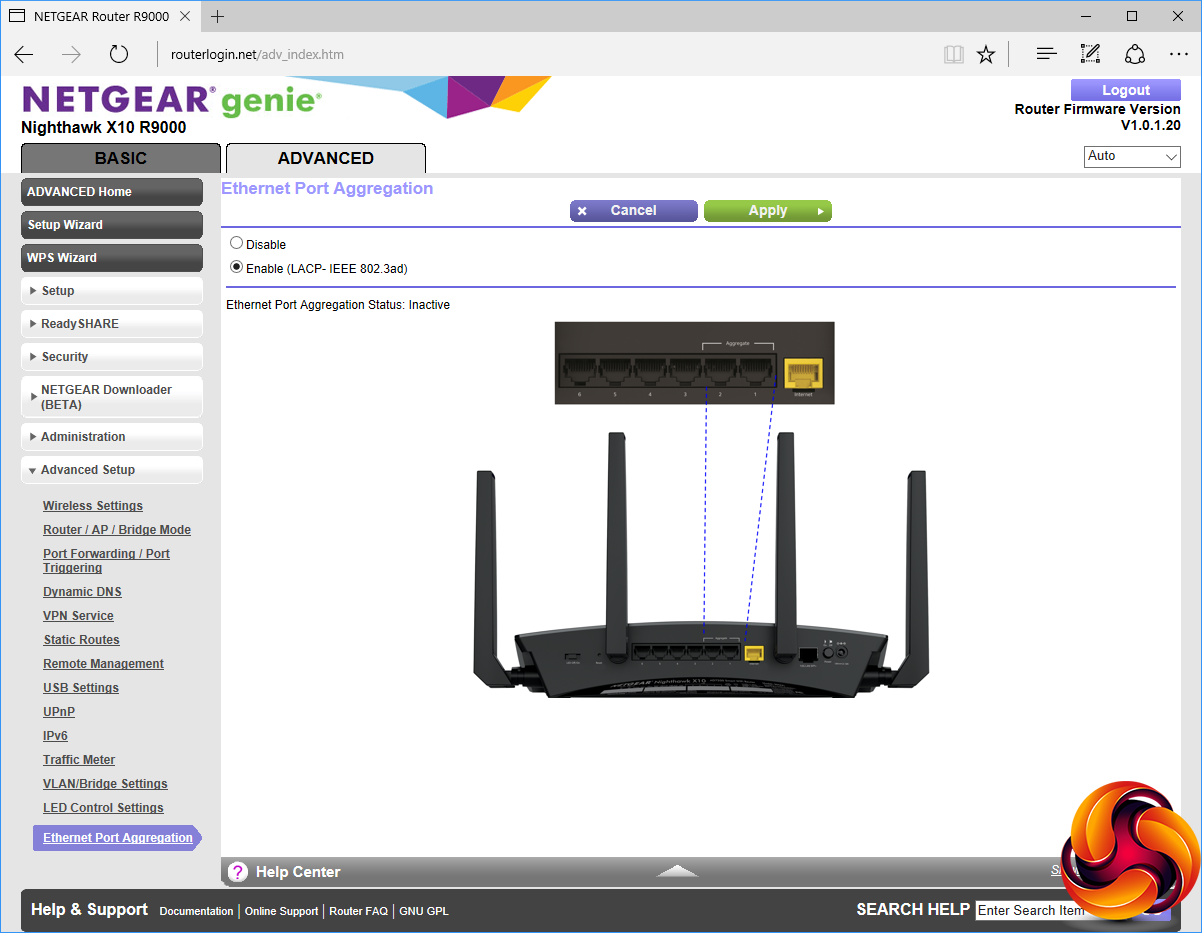Click the Apply button
This screenshot has height=933, width=1202.
768,211
